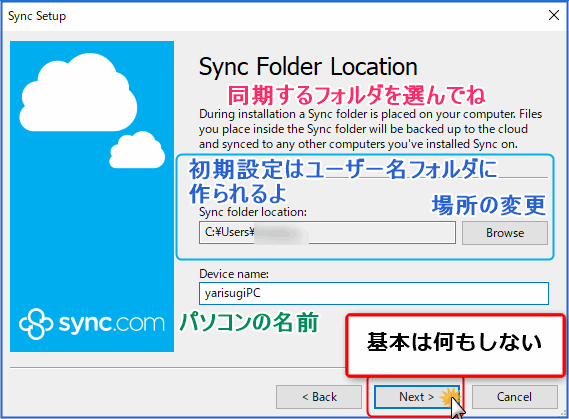Click the Sync Setup window title
The image size is (569, 419).
pos(37,16)
